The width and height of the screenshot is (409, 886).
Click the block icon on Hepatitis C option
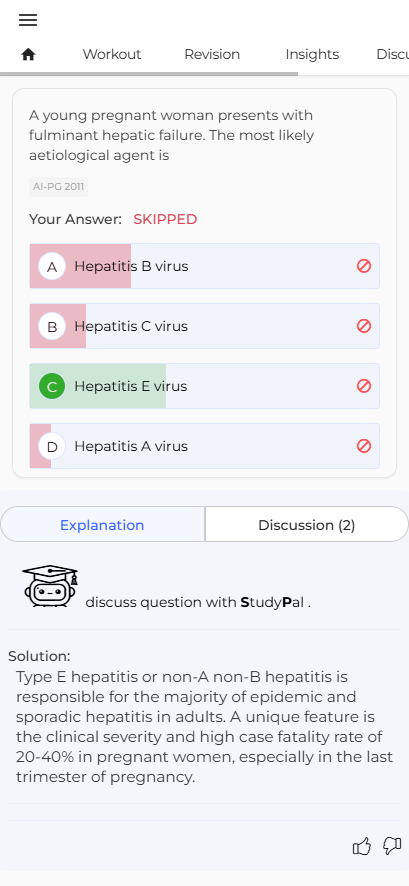point(364,326)
